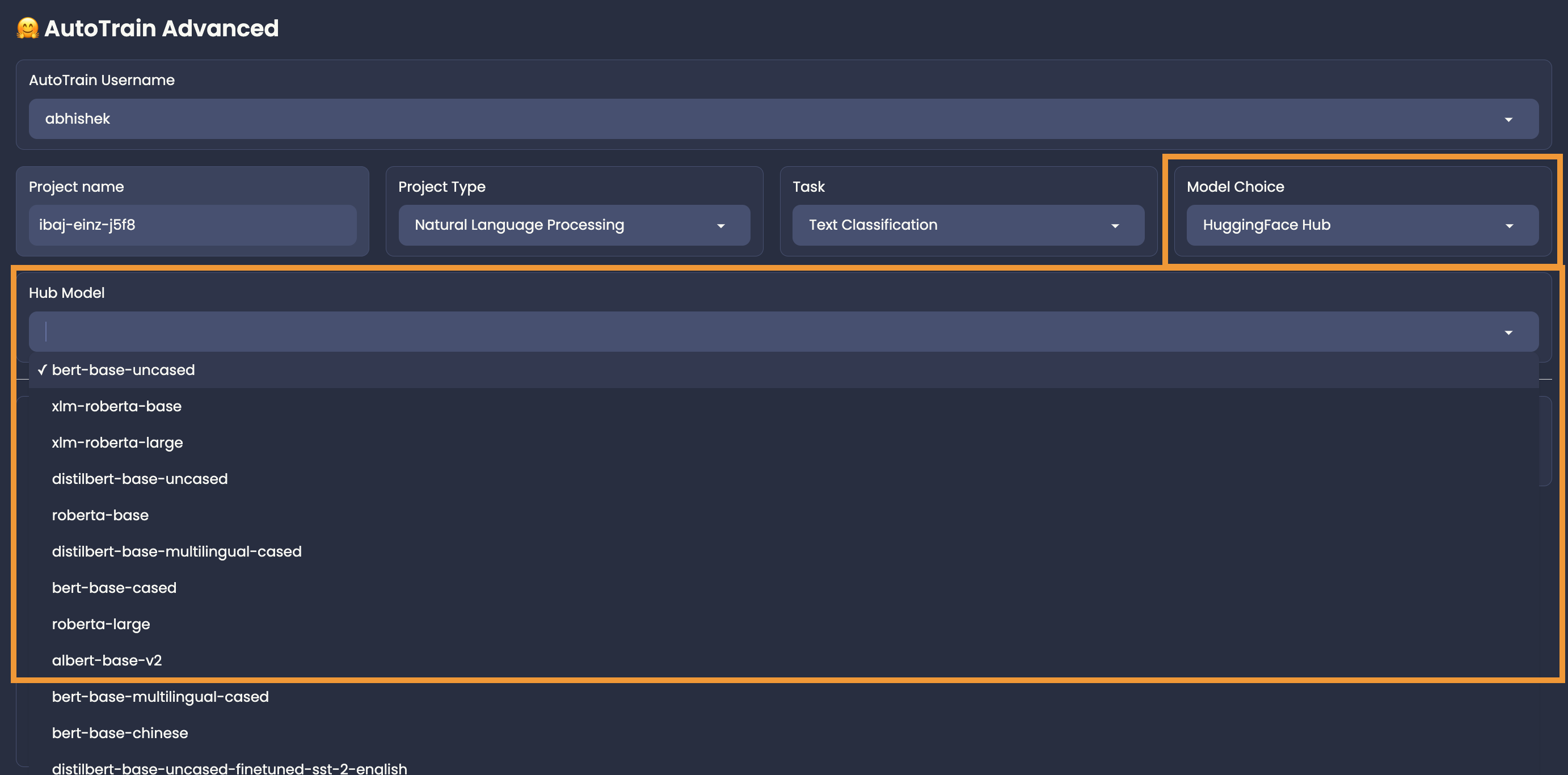This screenshot has width=1568, height=775.
Task: Pick distilbert-base-uncased from the model list
Action: tap(140, 479)
